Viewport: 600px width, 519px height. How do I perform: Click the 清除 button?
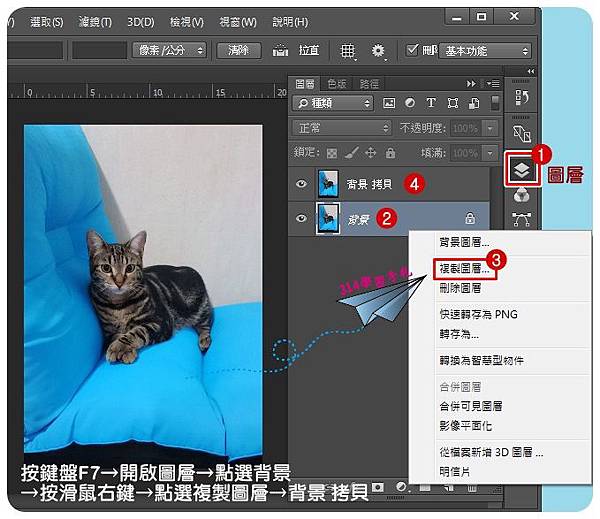239,50
